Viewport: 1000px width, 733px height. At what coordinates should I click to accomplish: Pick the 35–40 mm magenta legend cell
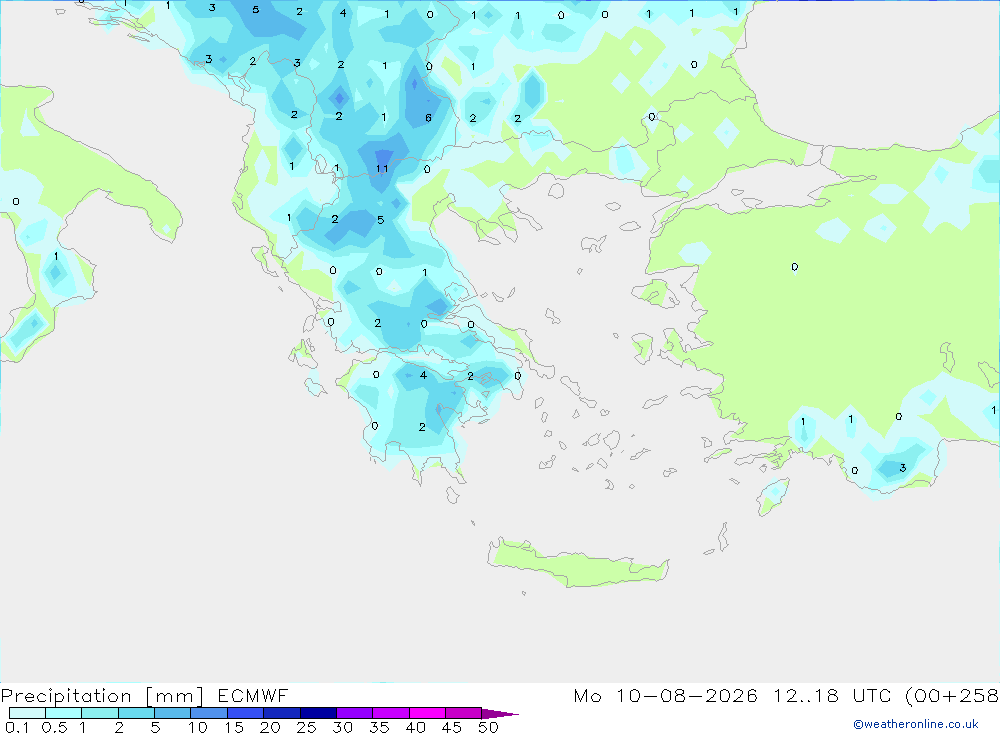[x=391, y=713]
